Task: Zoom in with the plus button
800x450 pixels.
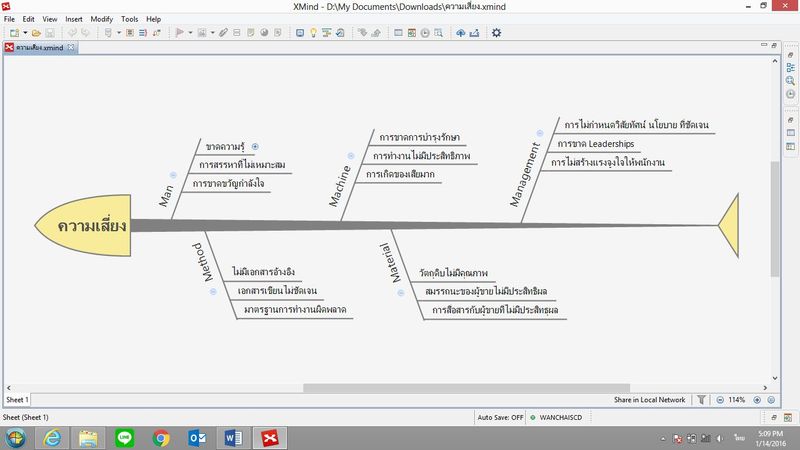Action: click(757, 400)
